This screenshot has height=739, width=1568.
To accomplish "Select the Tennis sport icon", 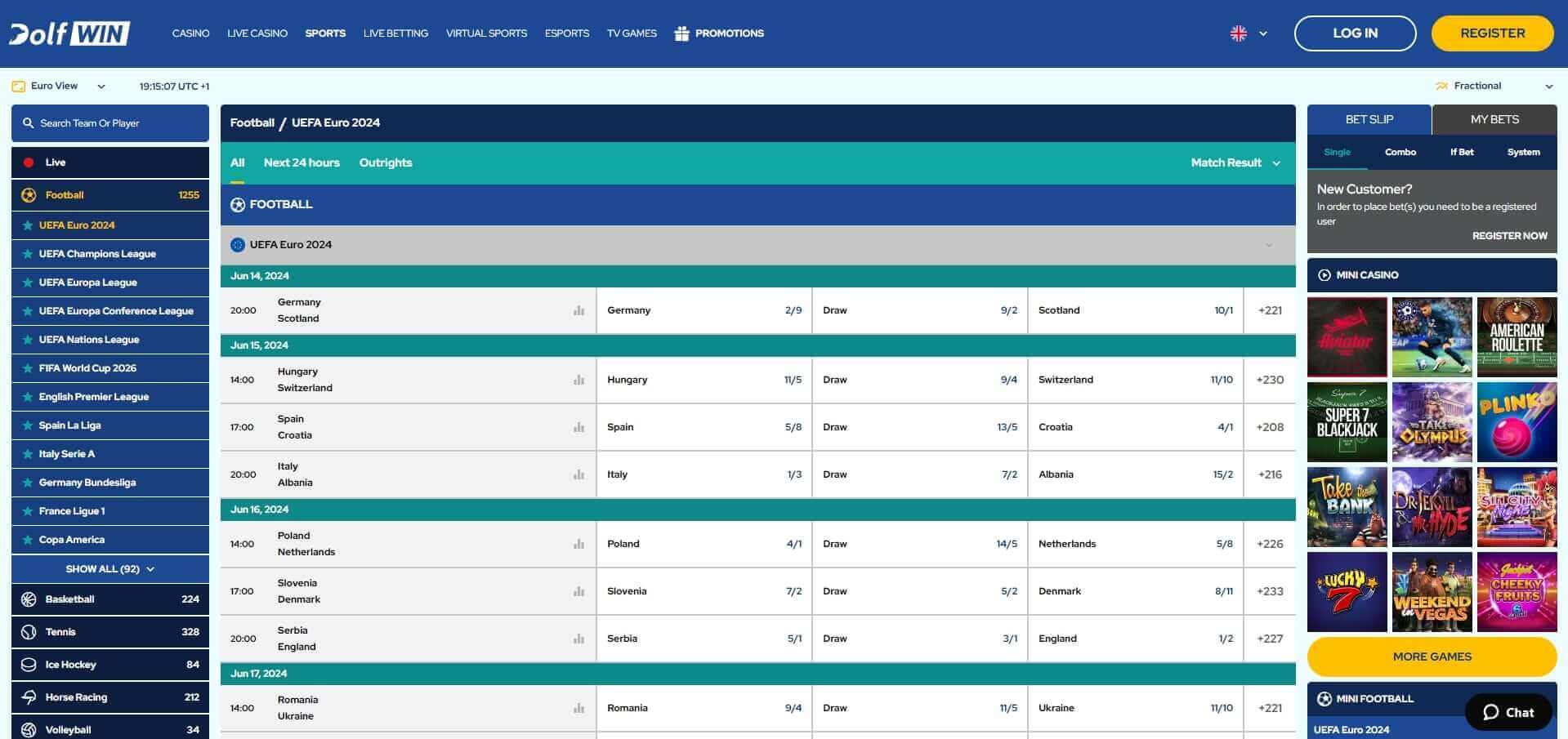I will (x=29, y=632).
